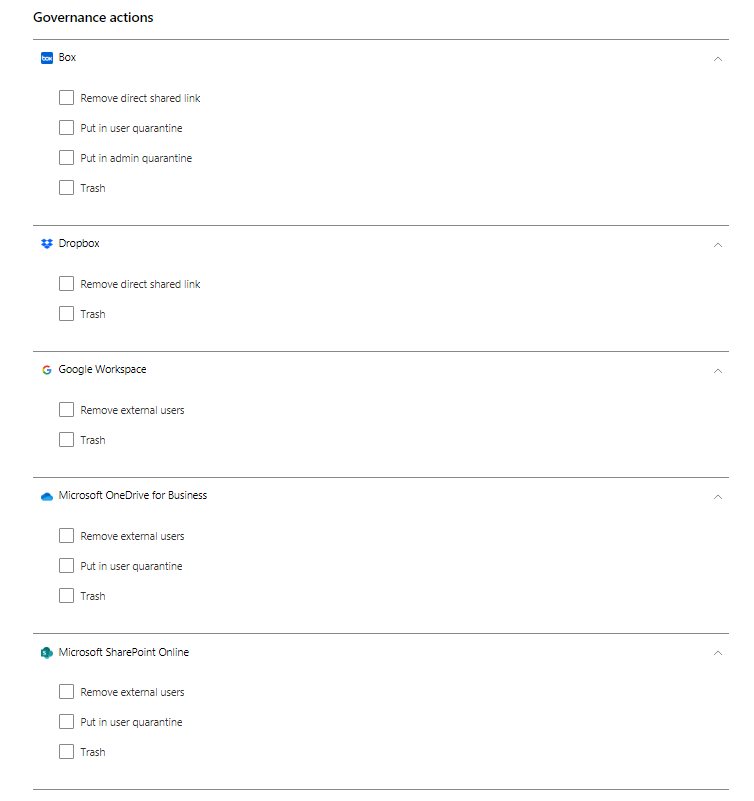754x801 pixels.
Task: Check Put in admin quarantine for Box
Action: (66, 158)
